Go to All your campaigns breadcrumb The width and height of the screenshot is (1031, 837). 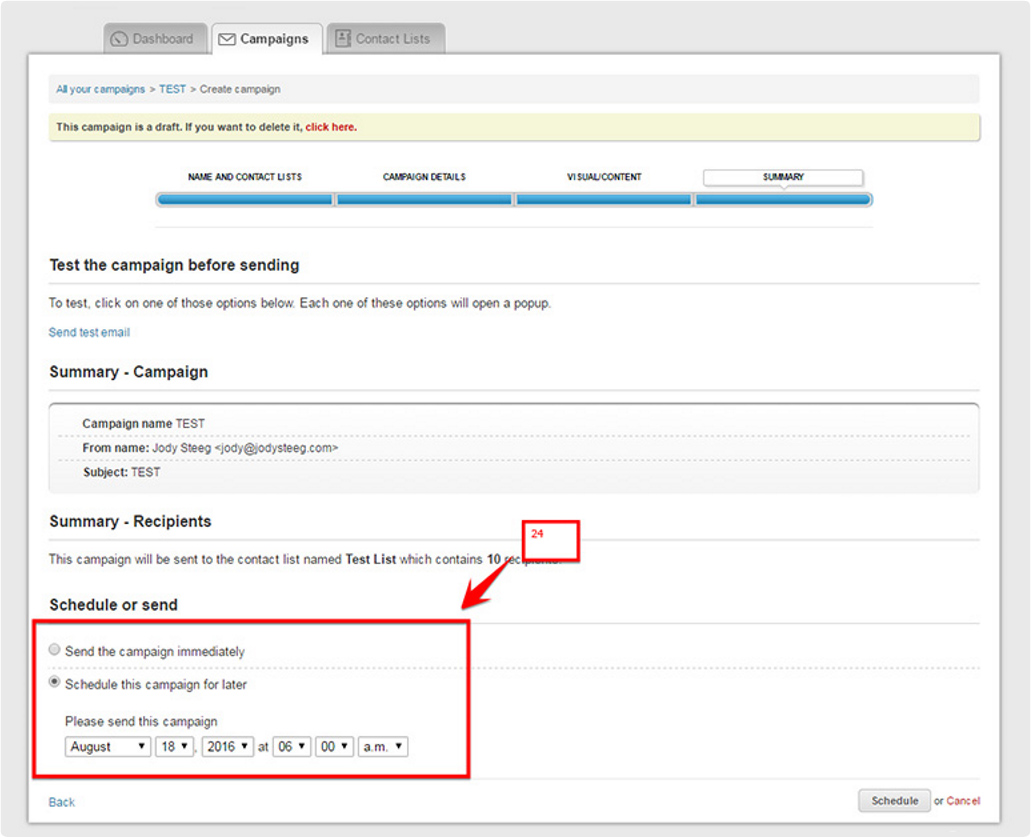pos(101,89)
